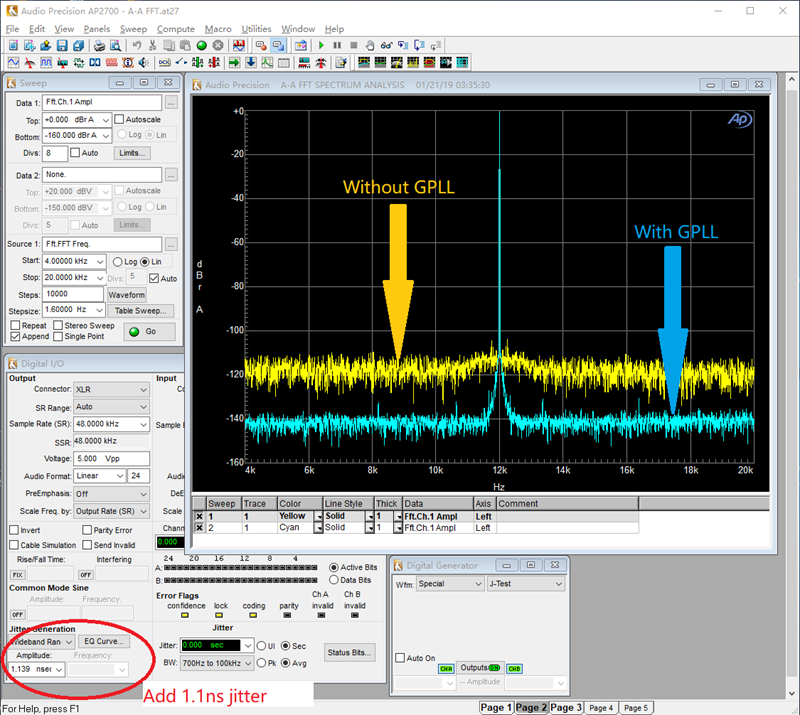Click the Go button in Sweep panel
This screenshot has height=715, width=800.
point(149,332)
